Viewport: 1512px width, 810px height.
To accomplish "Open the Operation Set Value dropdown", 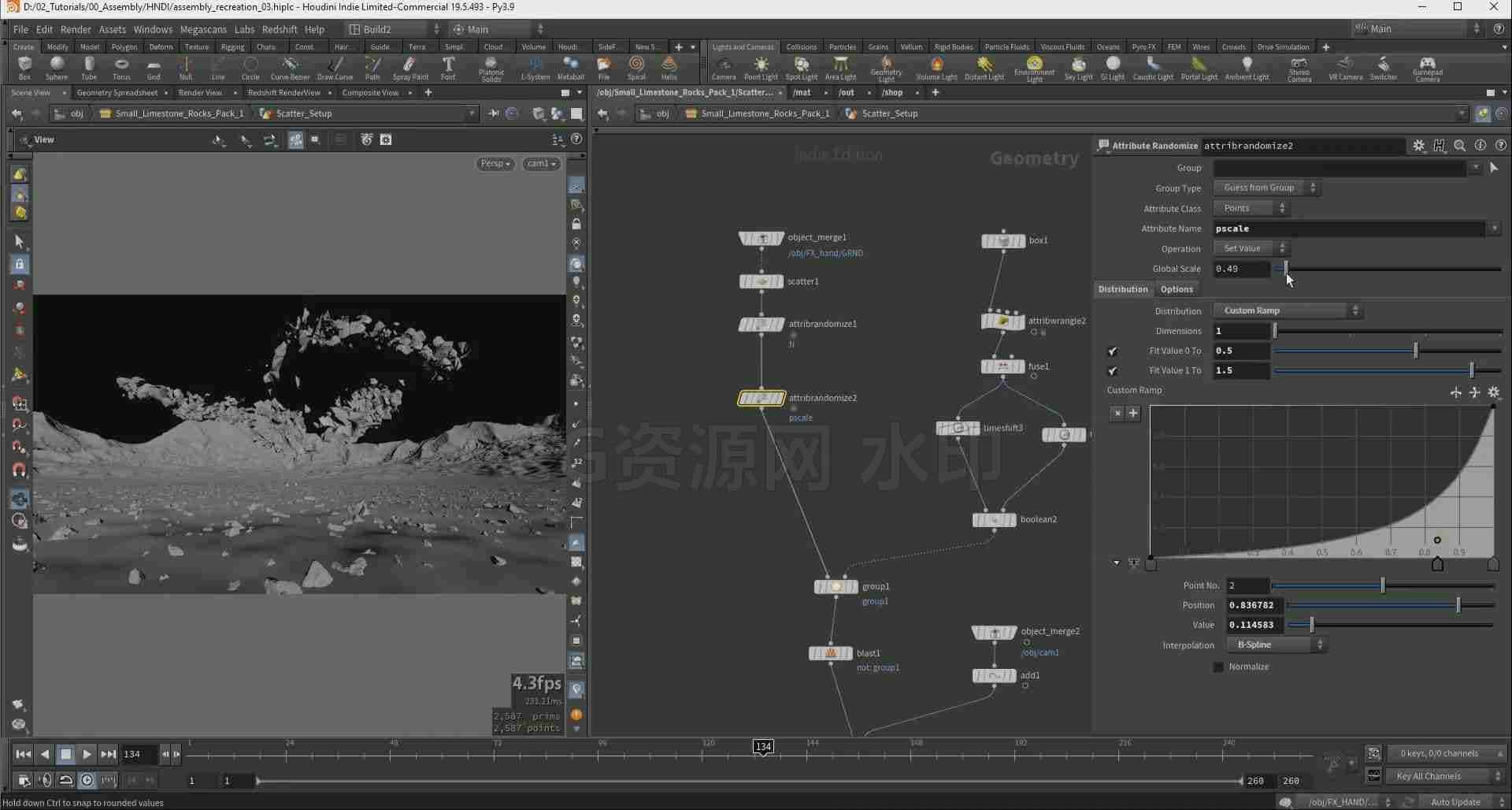I will (x=1251, y=249).
